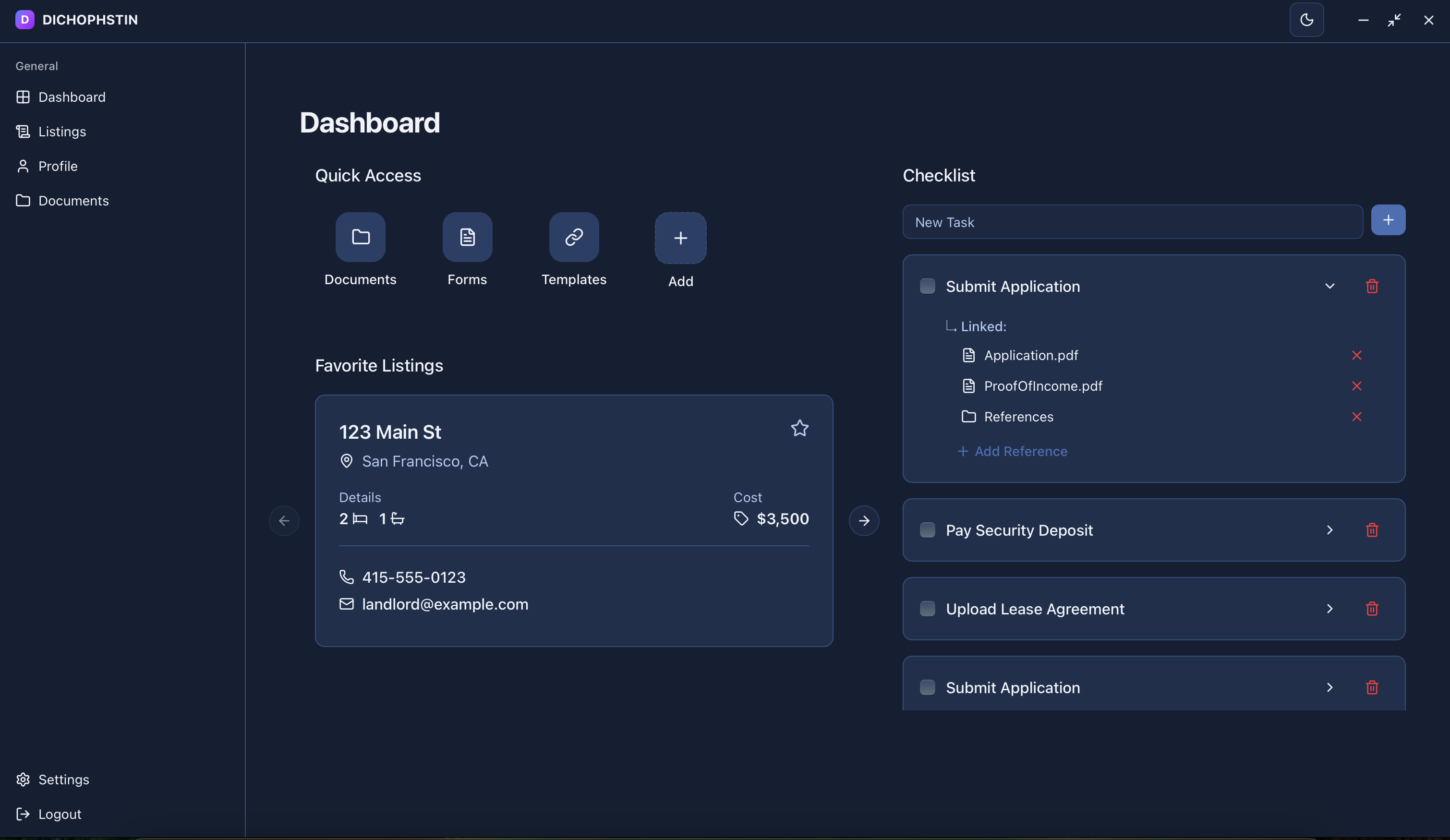This screenshot has height=840, width=1450.
Task: Check the Pay Security Deposit checkbox
Action: click(x=927, y=530)
